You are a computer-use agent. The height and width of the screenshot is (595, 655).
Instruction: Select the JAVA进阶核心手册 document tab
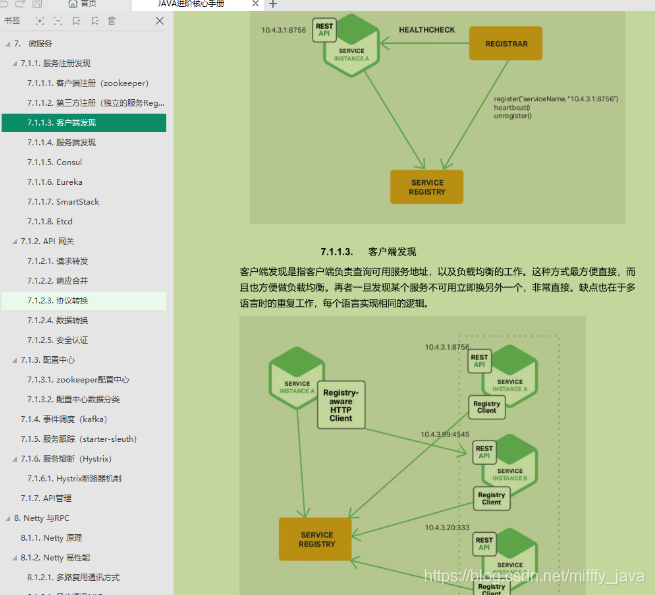[191, 4]
